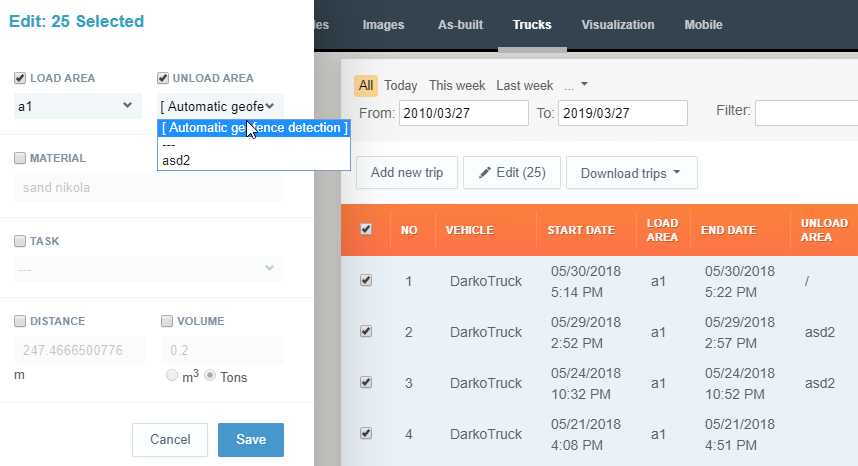Click the 05/30/2018 5:22 PM end date

tap(740, 282)
